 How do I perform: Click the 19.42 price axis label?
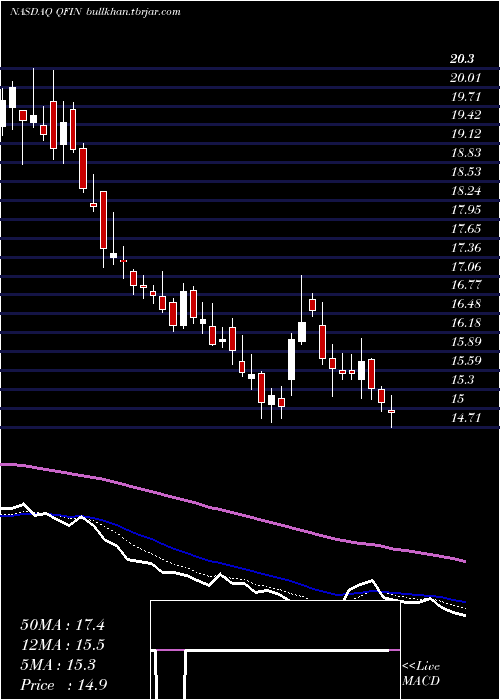point(466,115)
